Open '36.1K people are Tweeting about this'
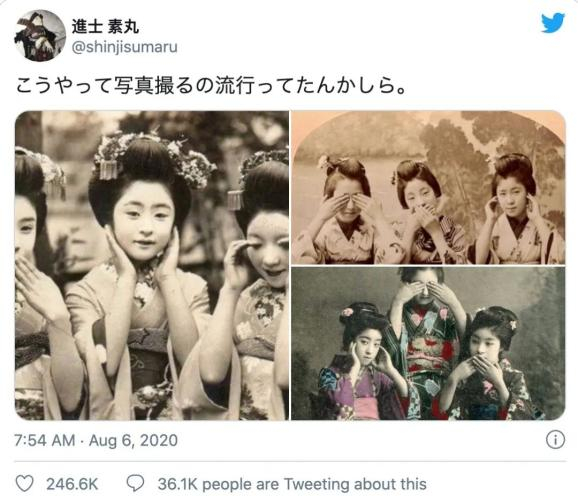The width and height of the screenshot is (578, 496). (292, 484)
